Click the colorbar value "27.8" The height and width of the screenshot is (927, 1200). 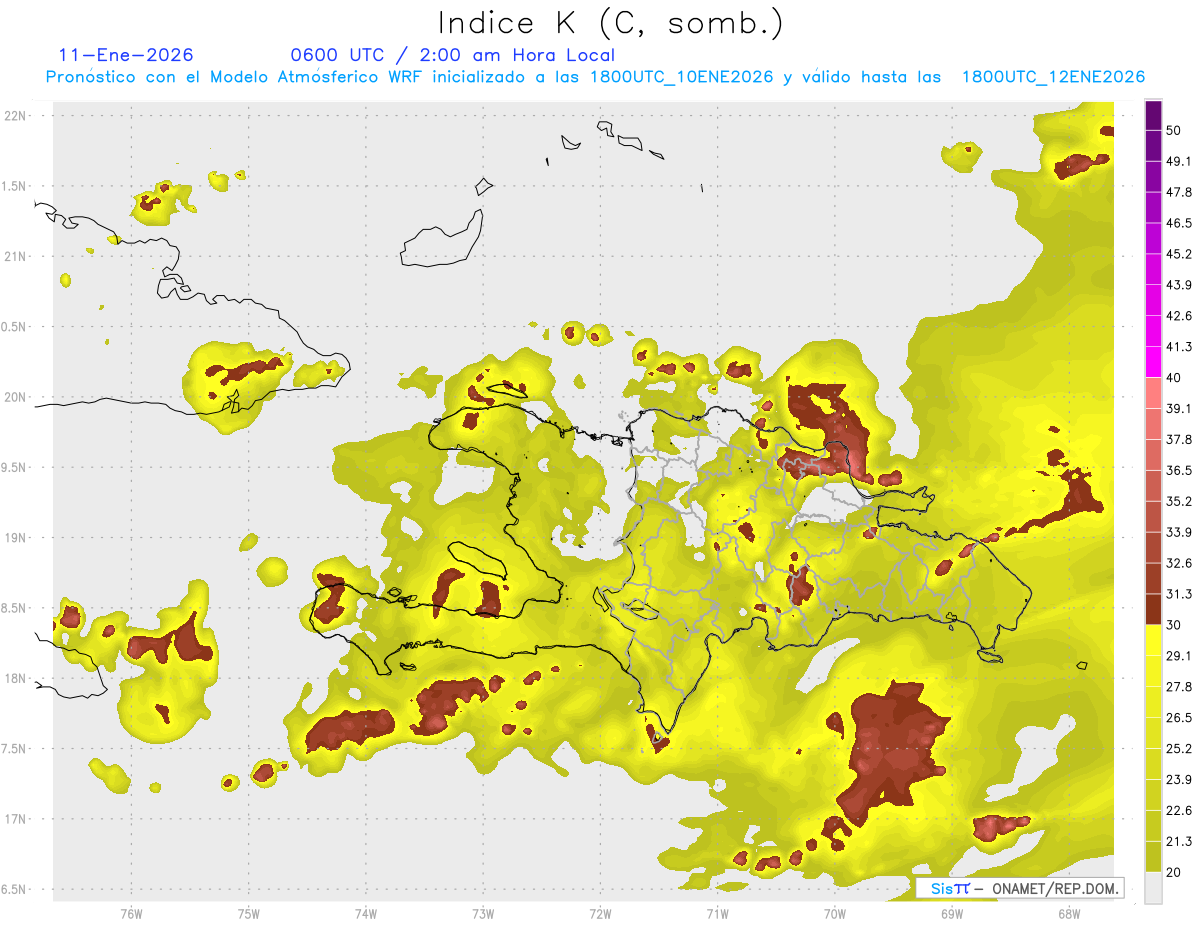click(1179, 687)
